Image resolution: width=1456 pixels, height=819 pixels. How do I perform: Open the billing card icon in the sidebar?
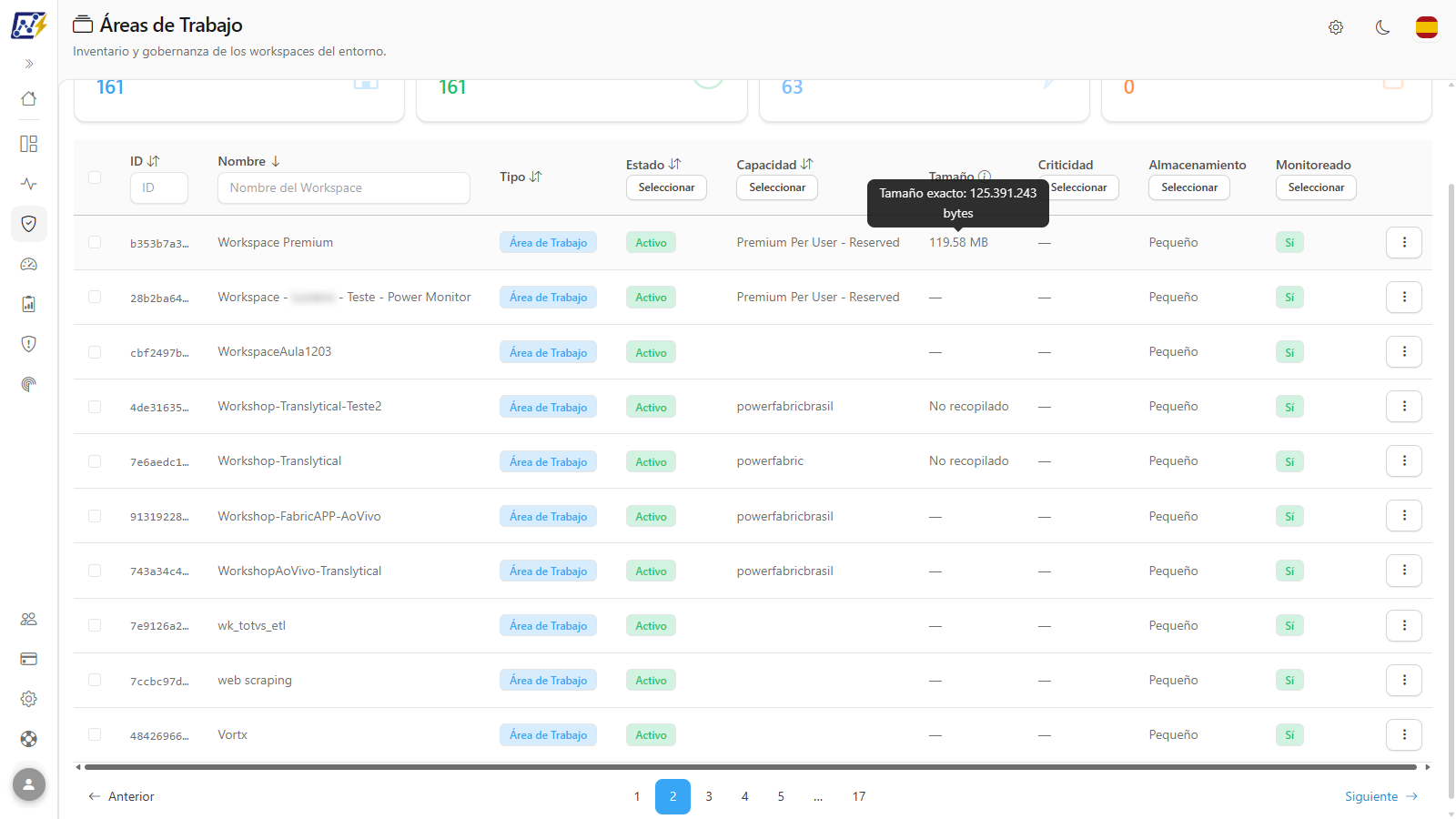coord(29,659)
